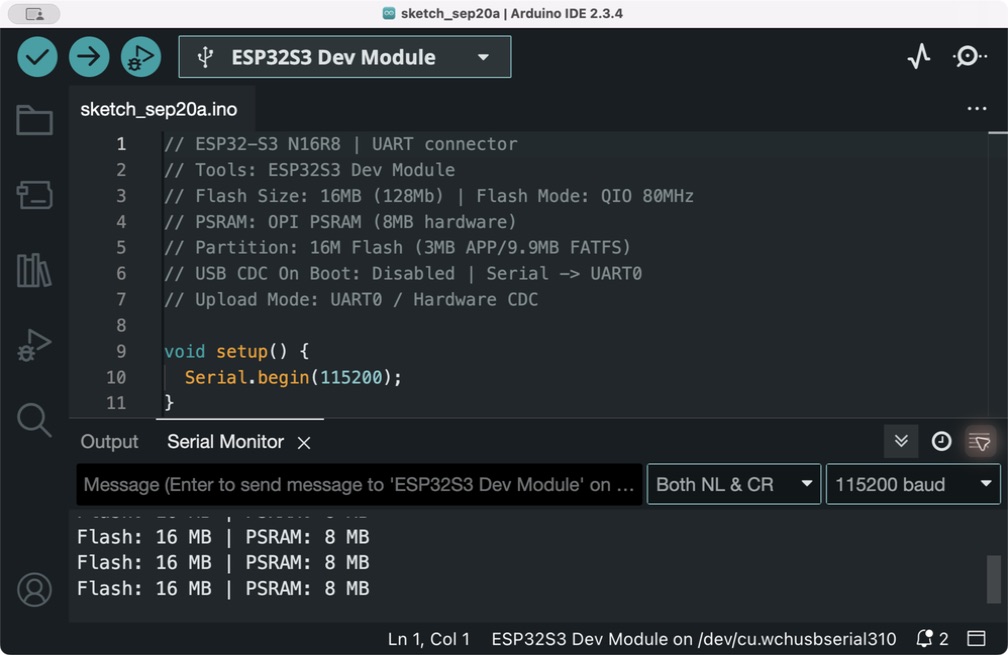Screen dimensions: 1008x655
Task: Click the Partition 16M Flash comment line
Action: tap(397, 247)
